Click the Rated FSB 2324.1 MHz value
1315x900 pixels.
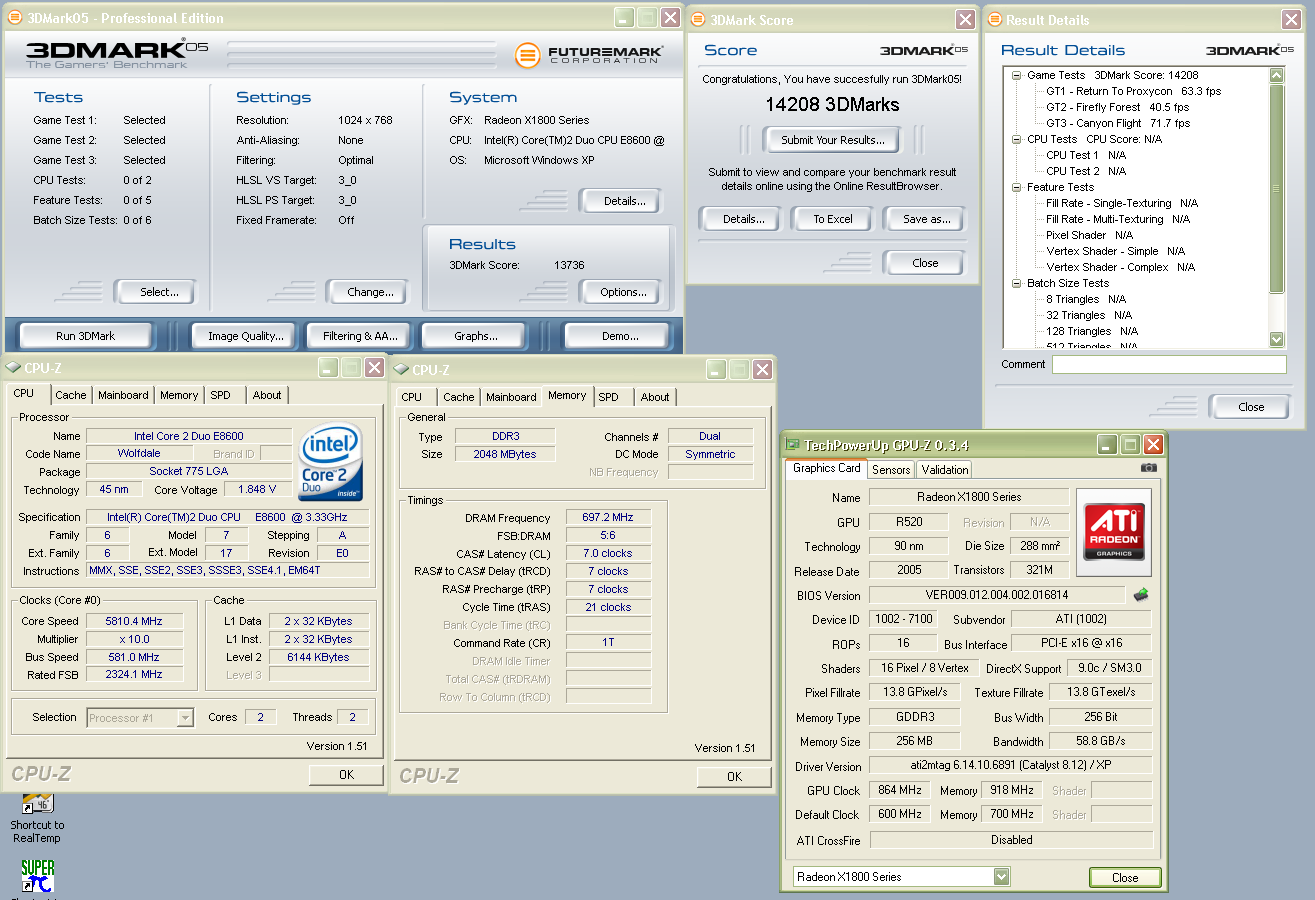pos(134,675)
